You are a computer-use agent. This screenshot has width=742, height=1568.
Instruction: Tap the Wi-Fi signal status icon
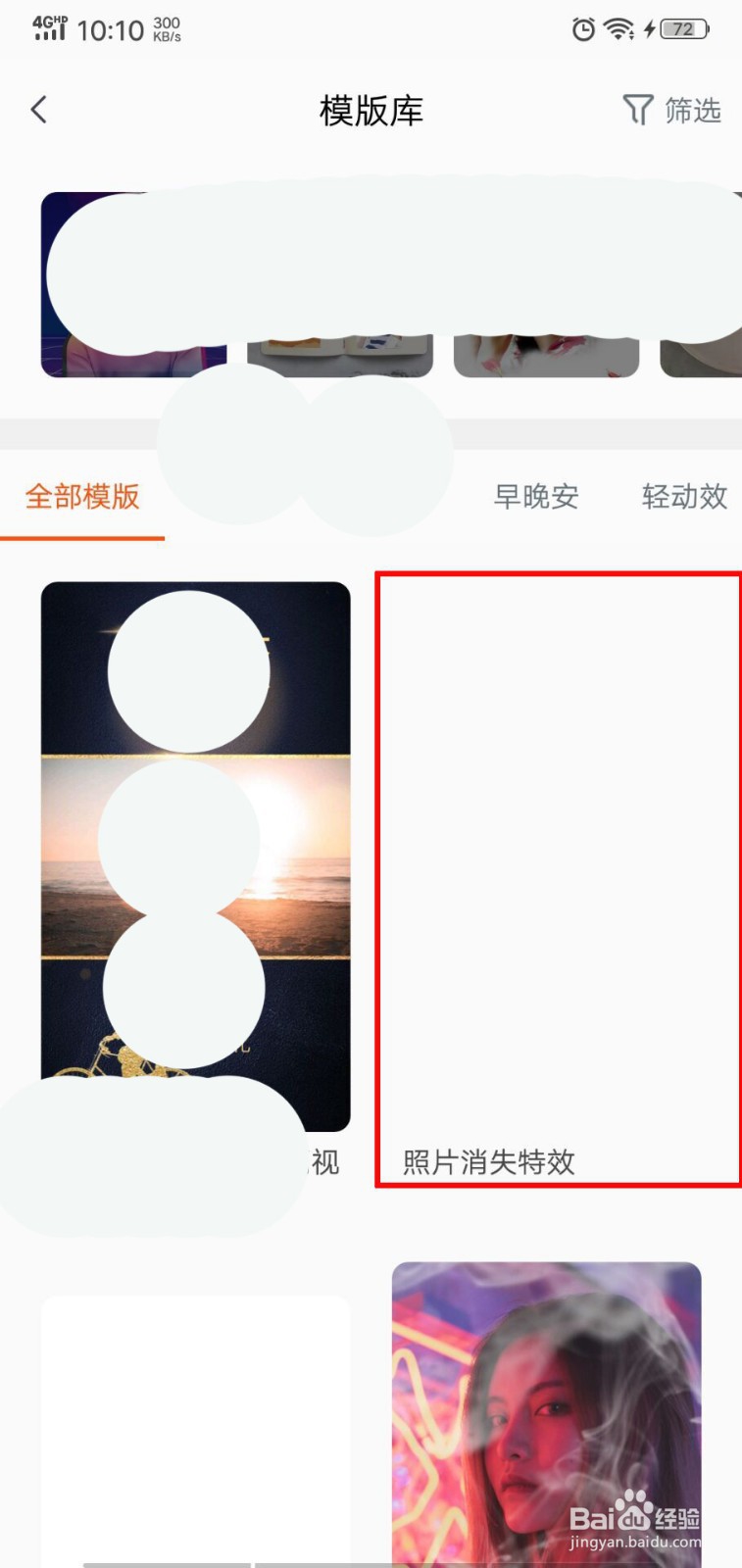click(x=618, y=29)
